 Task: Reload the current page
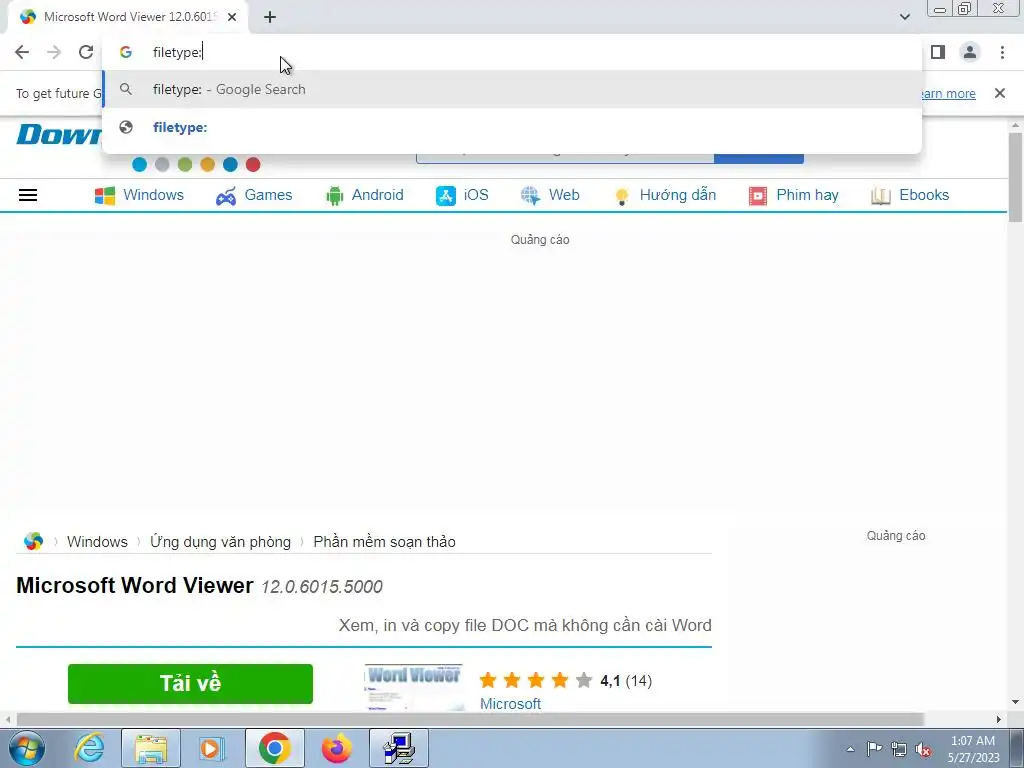[86, 52]
